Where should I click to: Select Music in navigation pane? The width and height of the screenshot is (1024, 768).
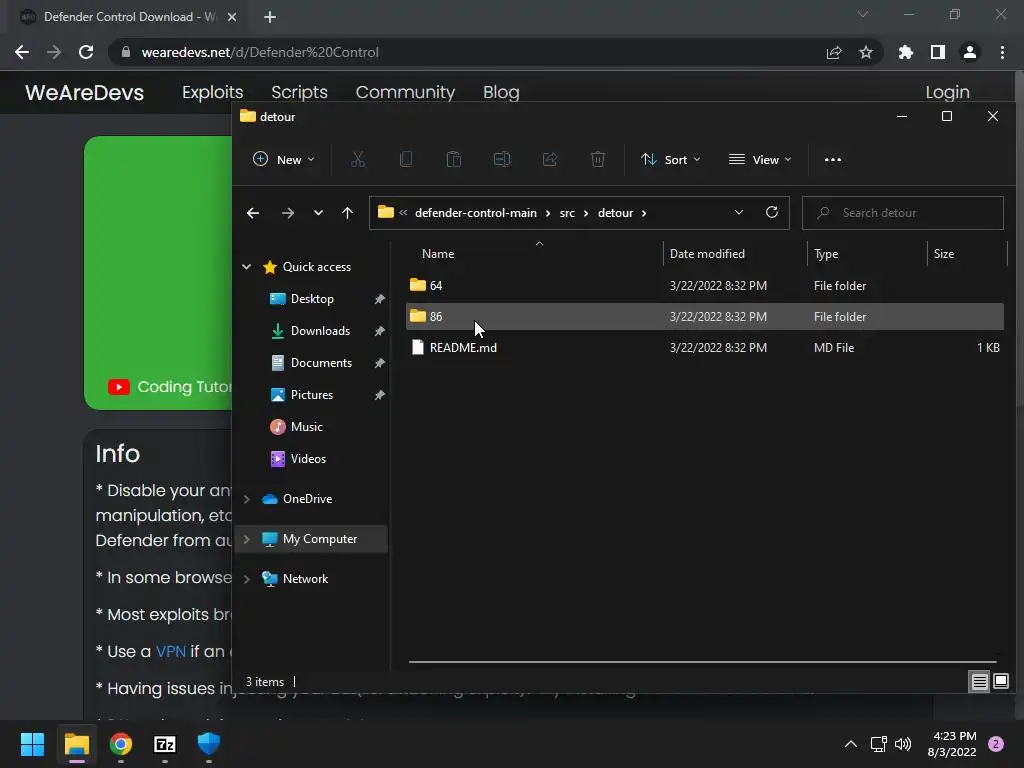click(306, 426)
